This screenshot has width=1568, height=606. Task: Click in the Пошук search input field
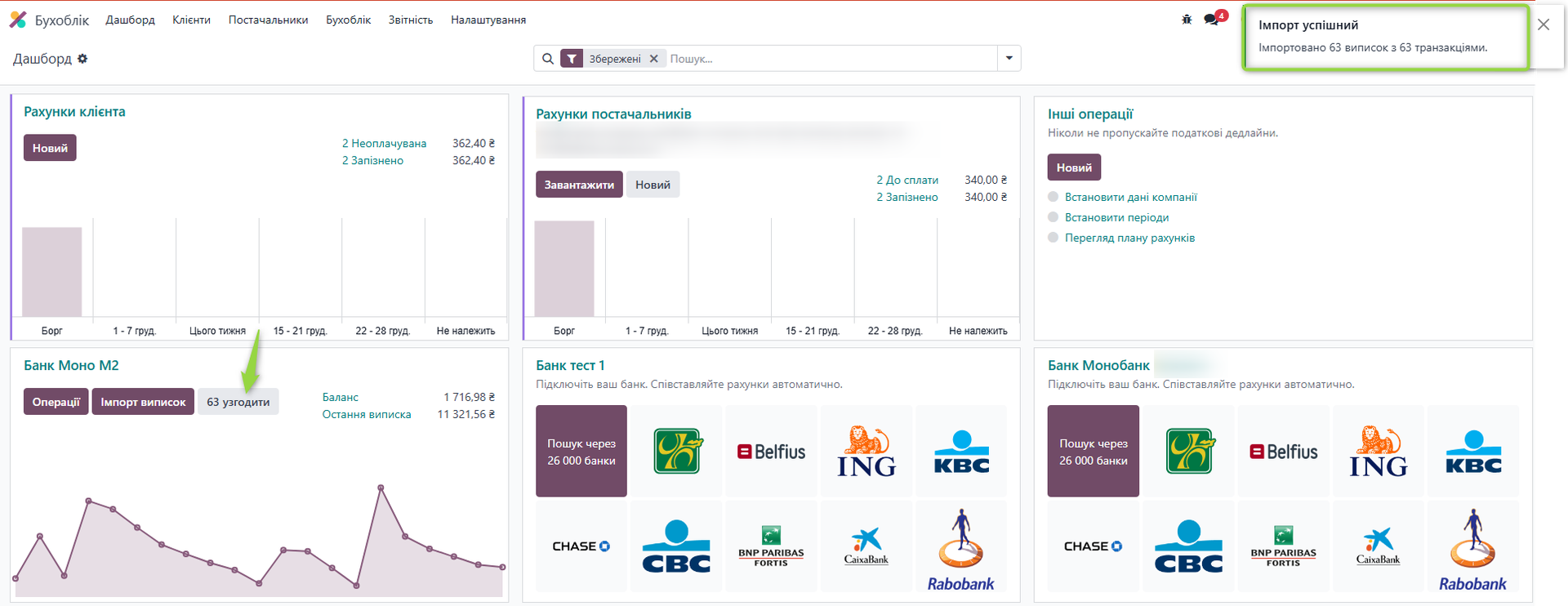click(829, 59)
